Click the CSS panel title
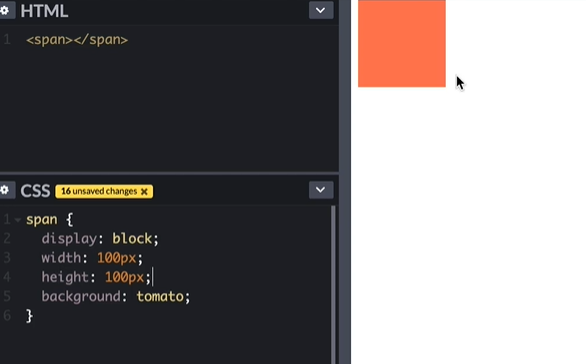Screen dimensions: 586x364 click(x=36, y=191)
